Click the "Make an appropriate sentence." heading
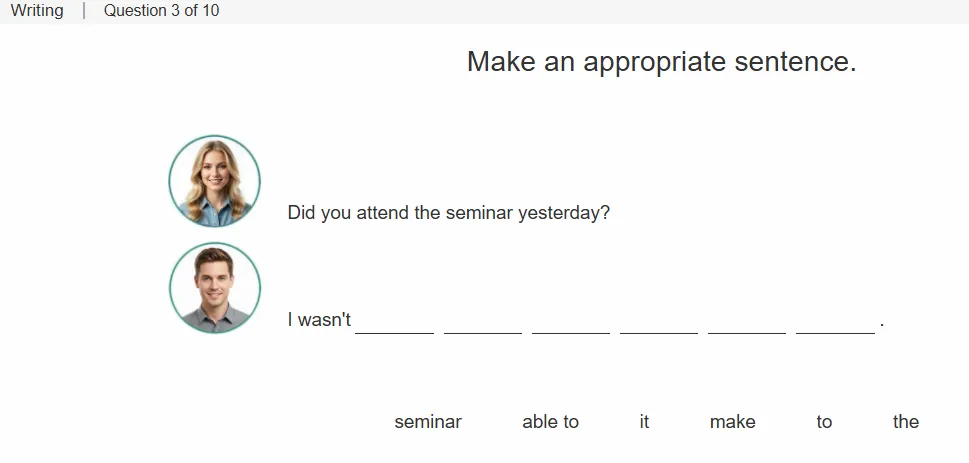969x463 pixels. (x=661, y=62)
